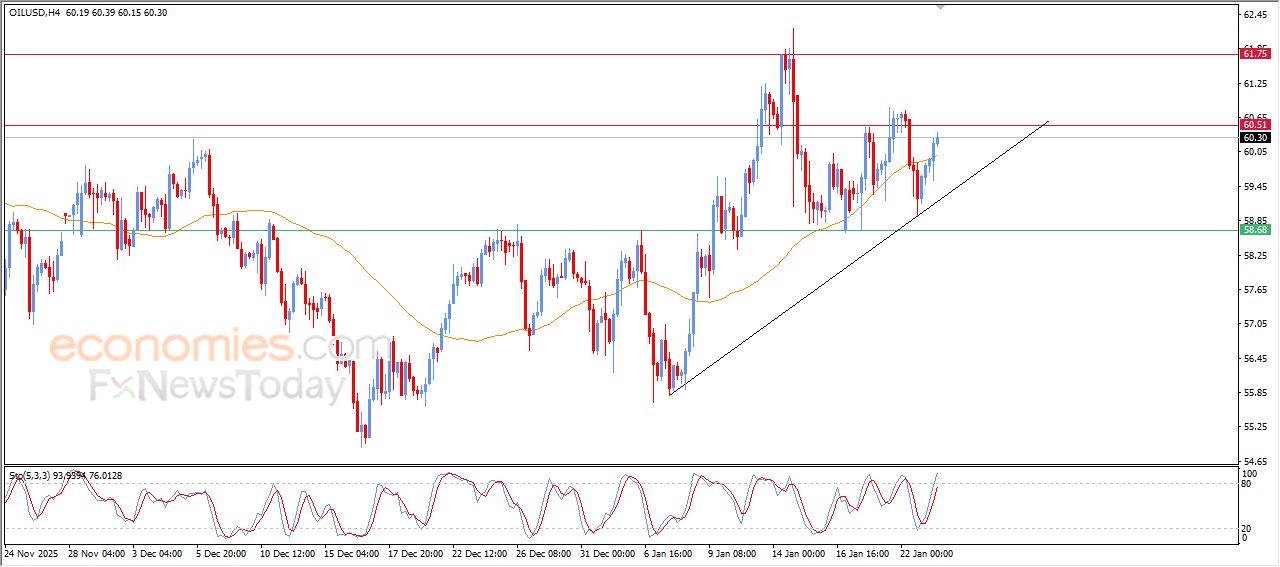Image resolution: width=1280 pixels, height=567 pixels.
Task: Select the red 61.75 price label
Action: [1255, 54]
